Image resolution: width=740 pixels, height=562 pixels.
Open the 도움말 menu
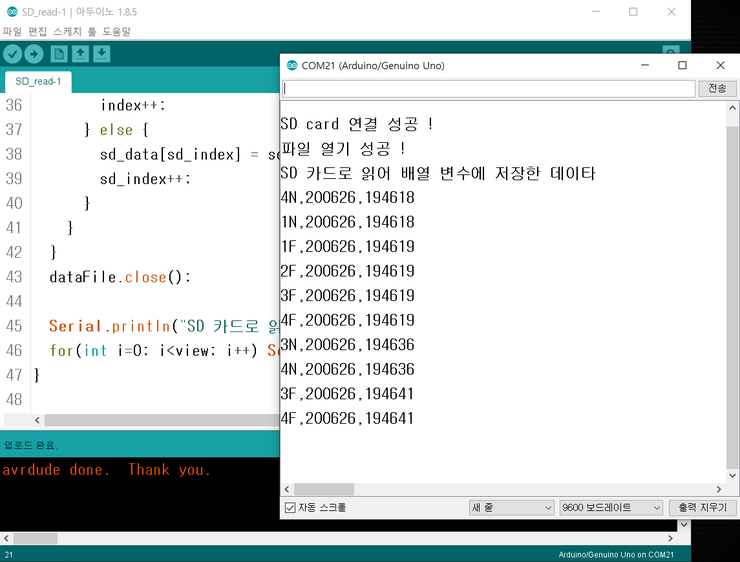coord(116,32)
